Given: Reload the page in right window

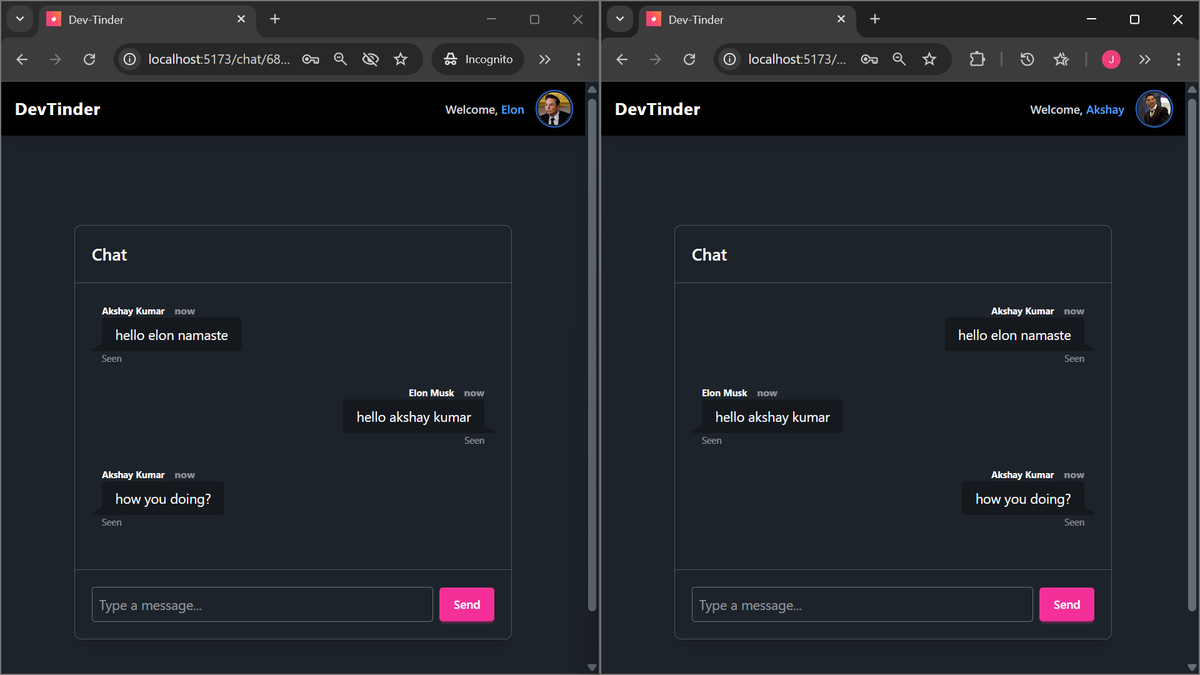Looking at the screenshot, I should point(689,59).
